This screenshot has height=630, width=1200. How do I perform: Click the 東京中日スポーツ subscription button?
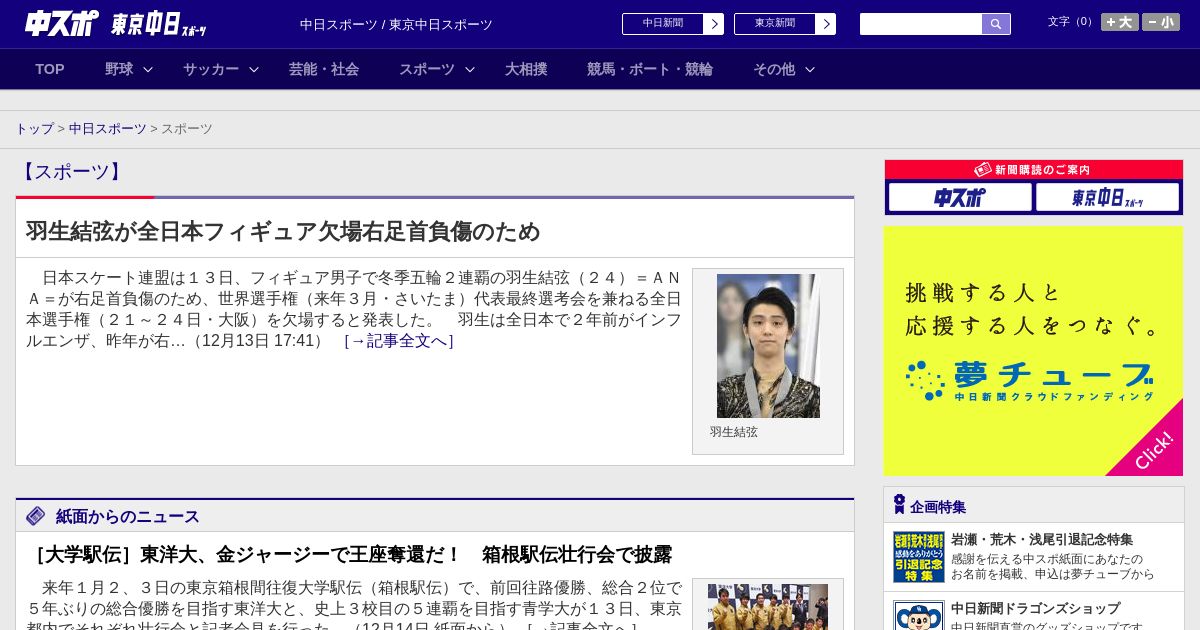[x=1107, y=197]
